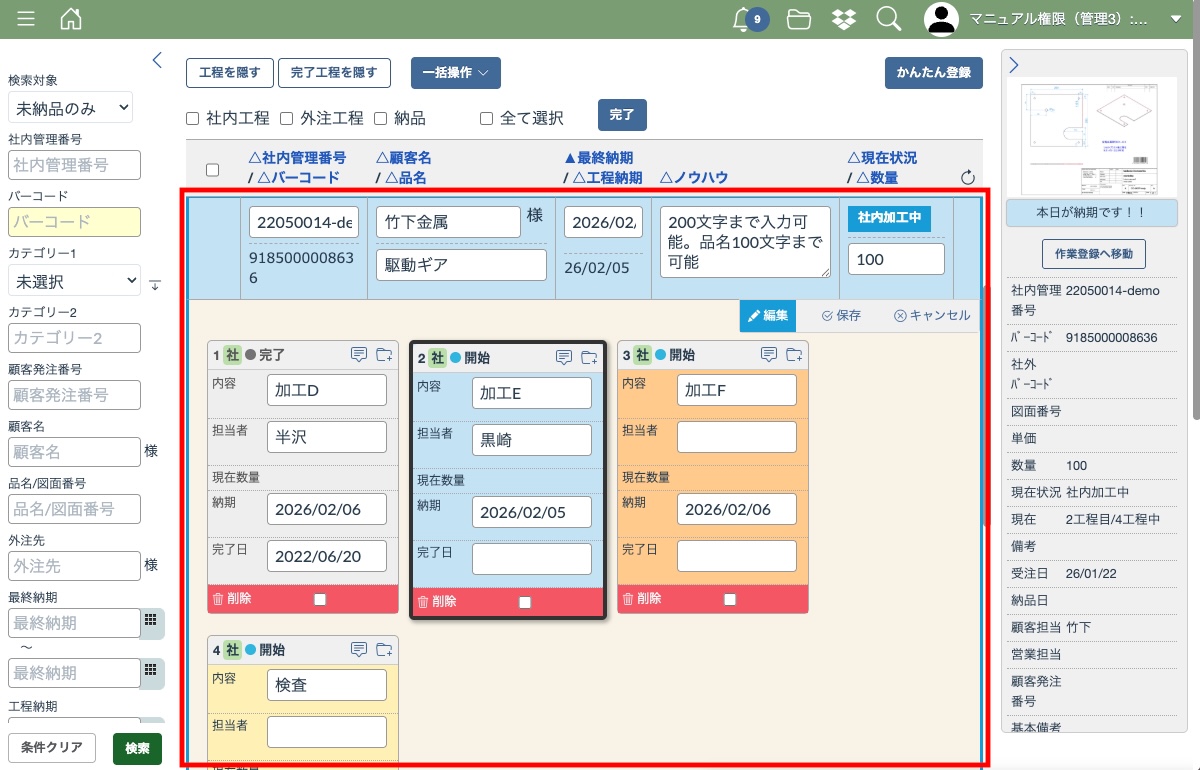Viewport: 1200px width, 770px height.
Task: Sort by 最終納期 column header
Action: [x=599, y=158]
